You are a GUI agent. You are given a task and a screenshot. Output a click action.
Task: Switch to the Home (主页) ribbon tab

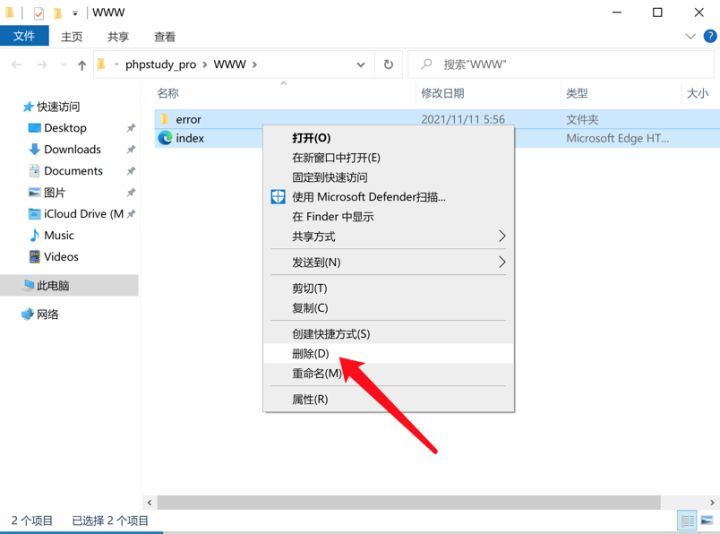point(72,36)
